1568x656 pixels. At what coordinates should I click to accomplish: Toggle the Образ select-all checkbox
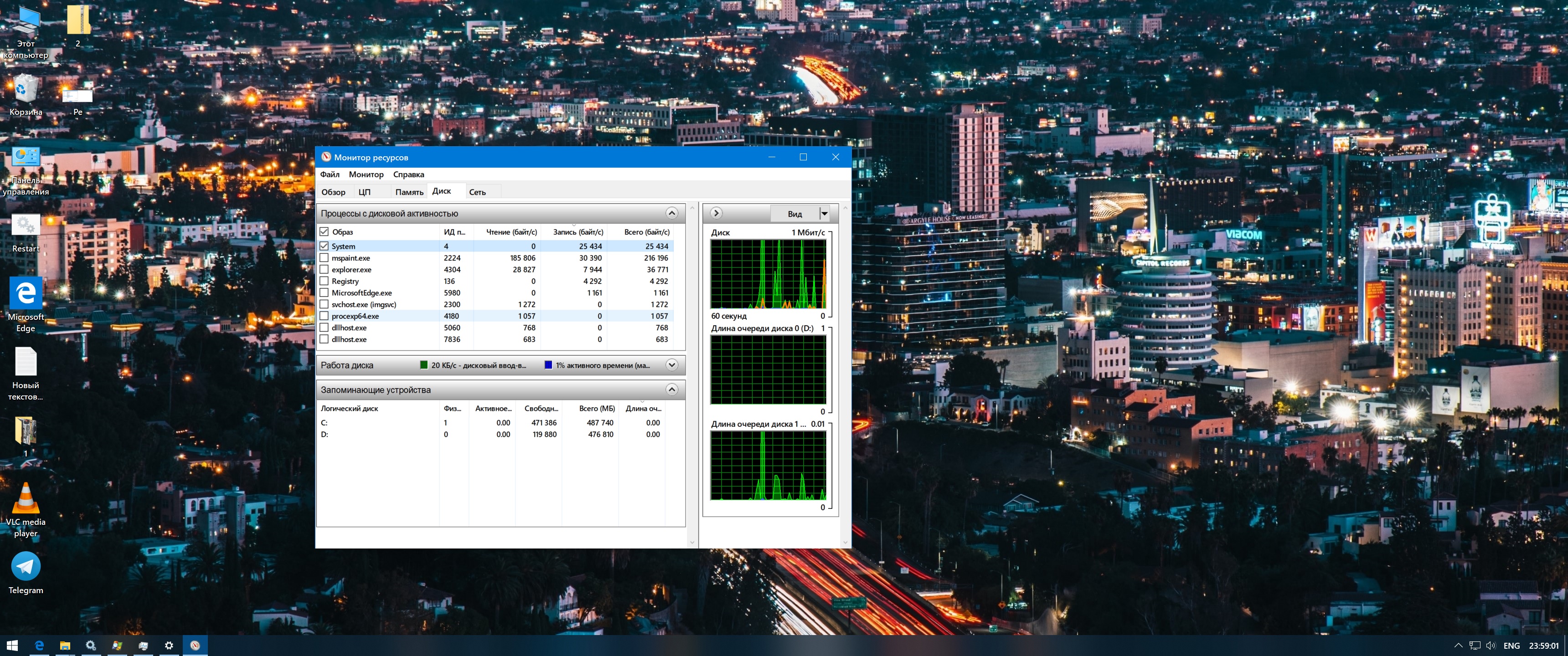click(x=324, y=232)
